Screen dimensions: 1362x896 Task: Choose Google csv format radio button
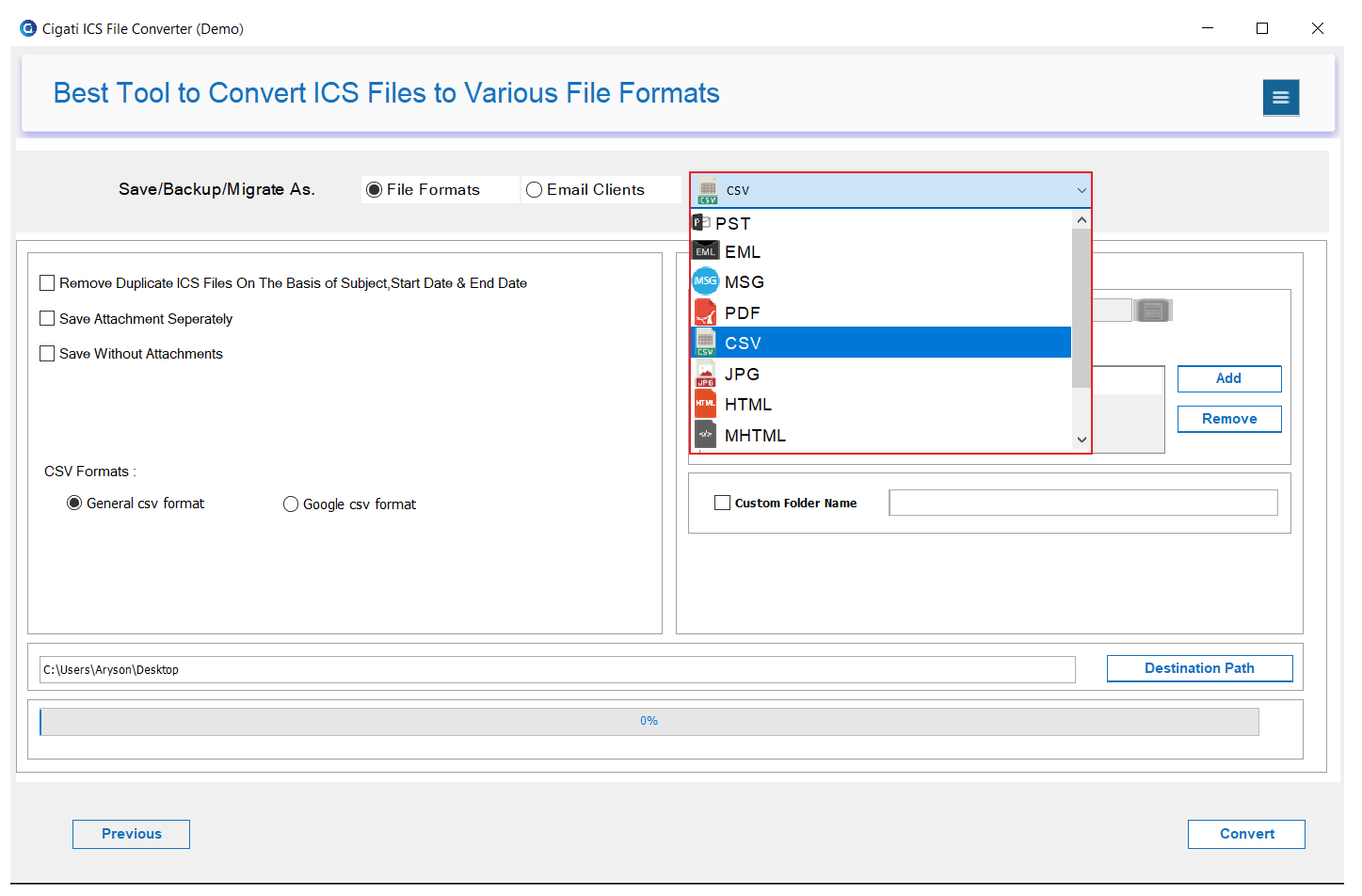tap(291, 504)
